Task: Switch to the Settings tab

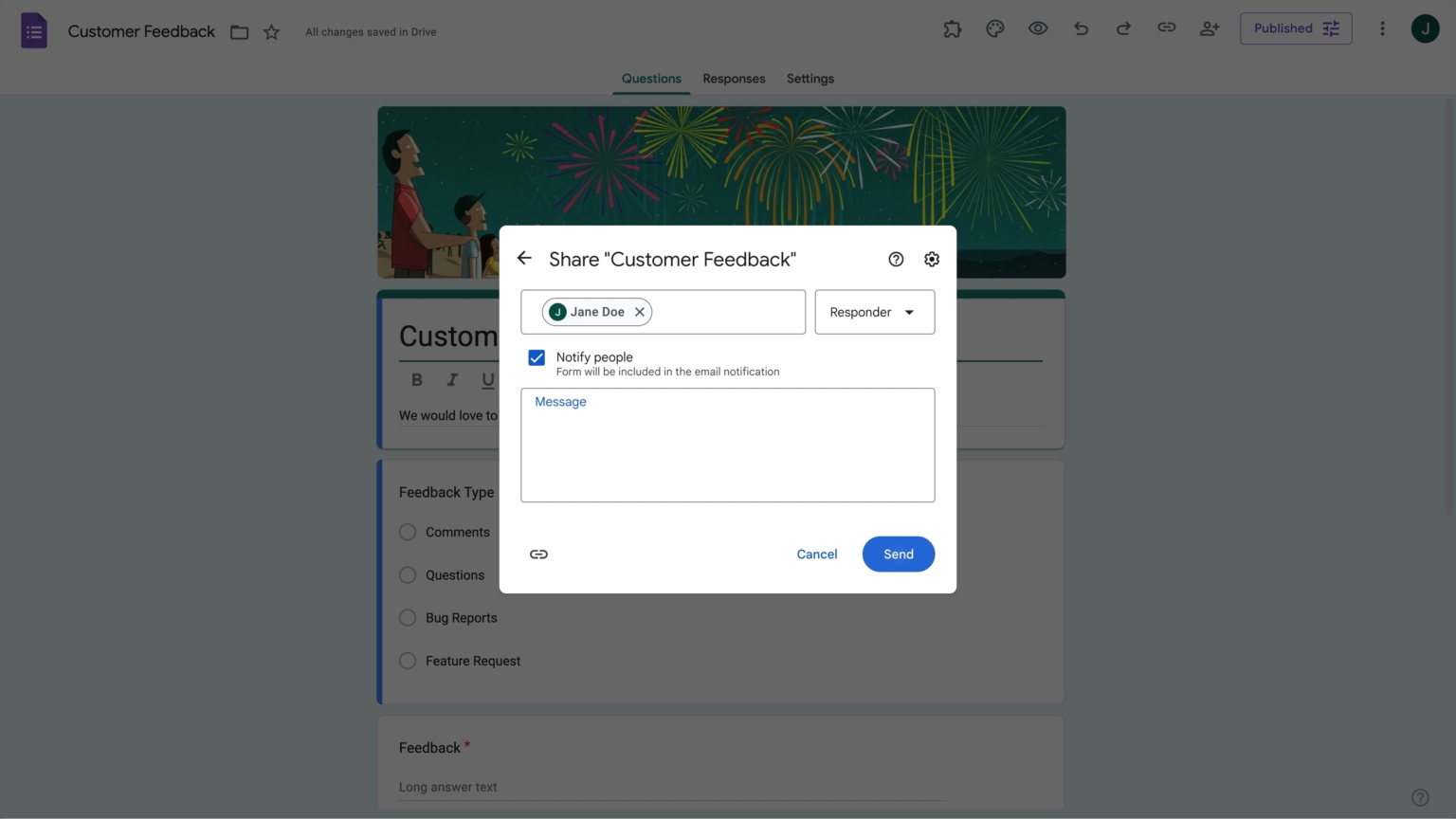Action: (x=810, y=79)
